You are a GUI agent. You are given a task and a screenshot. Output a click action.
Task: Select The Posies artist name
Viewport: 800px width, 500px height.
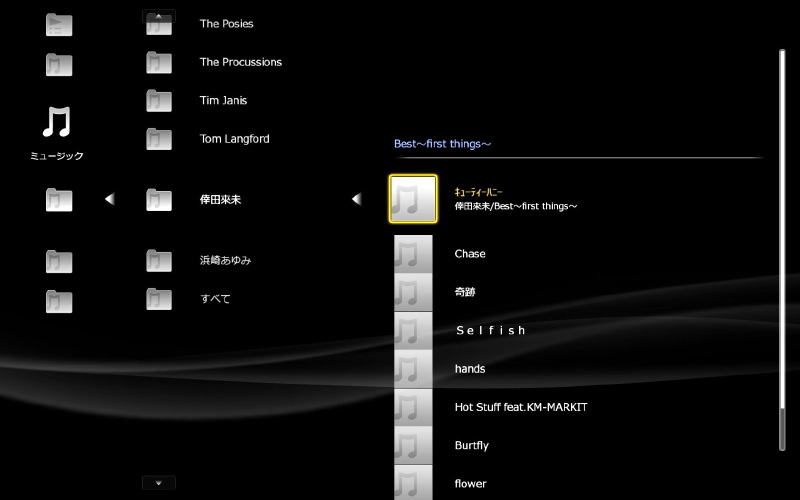point(226,23)
